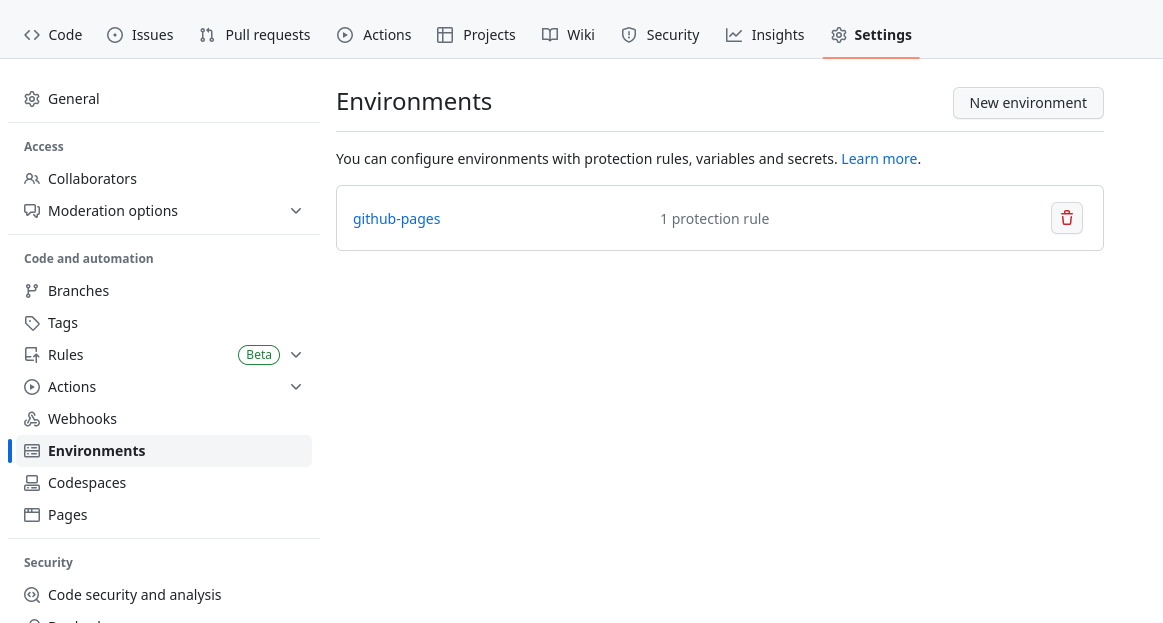Image resolution: width=1163 pixels, height=623 pixels.
Task: Expand the Actions sidebar section
Action: point(296,386)
